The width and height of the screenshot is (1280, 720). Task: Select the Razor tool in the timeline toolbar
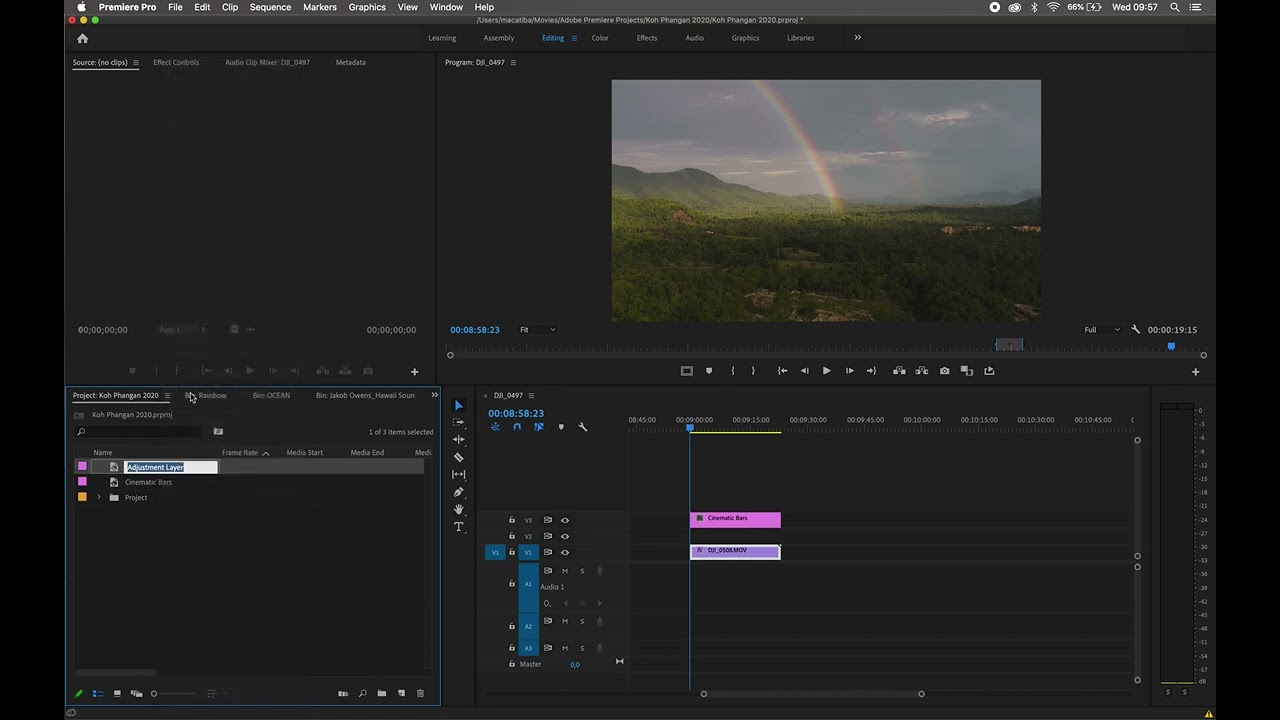point(458,456)
